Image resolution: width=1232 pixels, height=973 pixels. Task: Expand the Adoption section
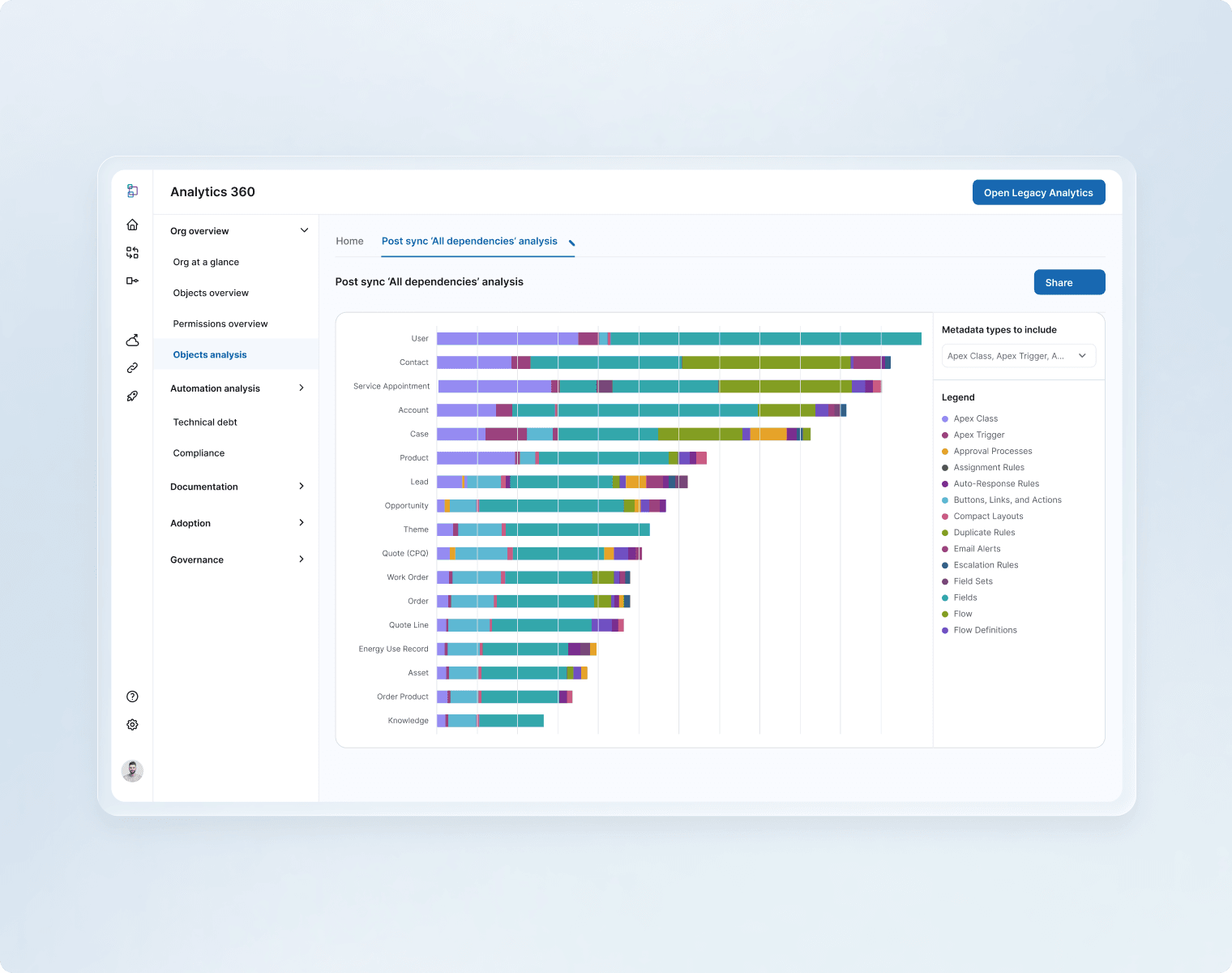pos(302,522)
